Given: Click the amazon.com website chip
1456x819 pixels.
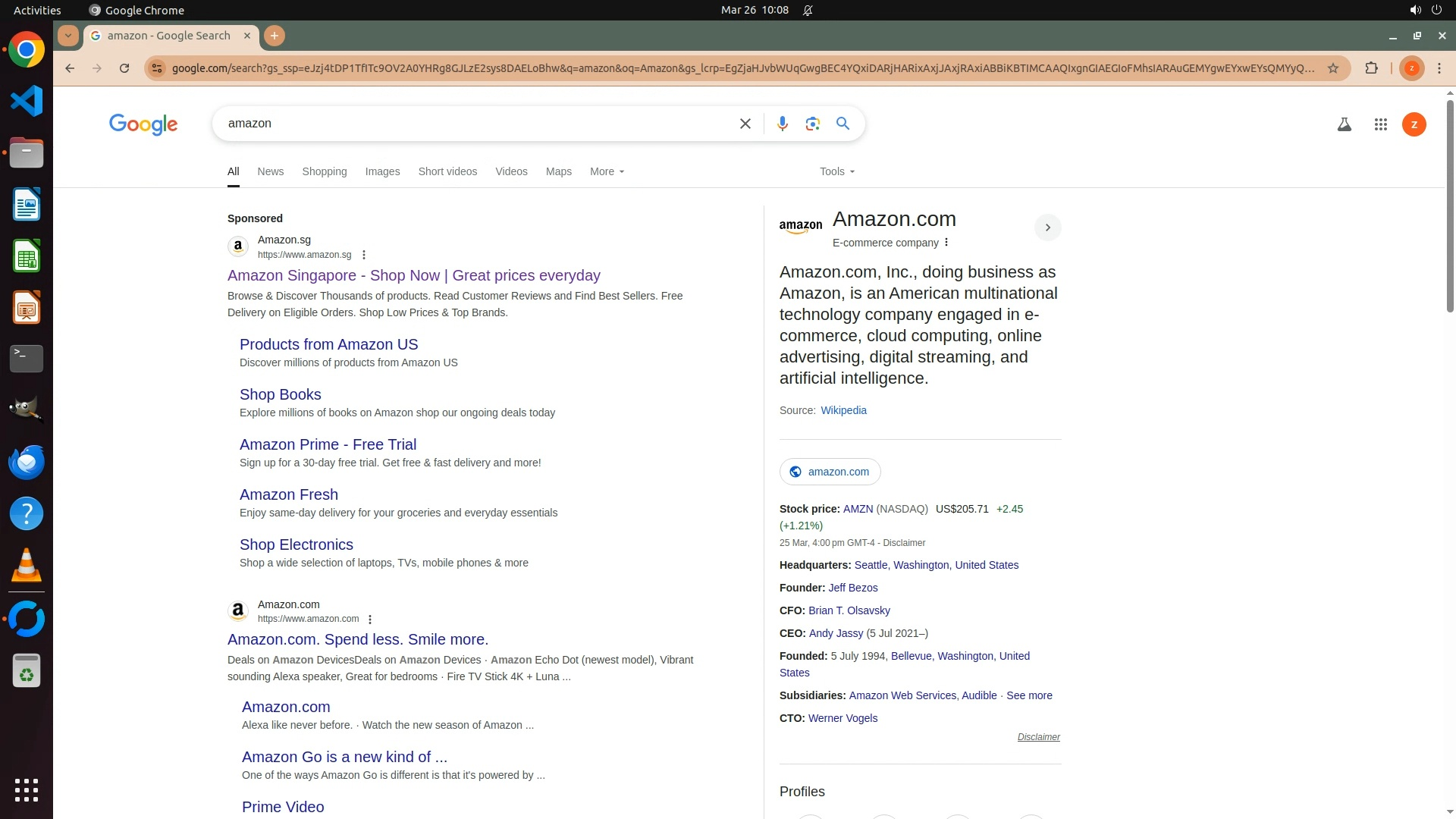Looking at the screenshot, I should 830,472.
